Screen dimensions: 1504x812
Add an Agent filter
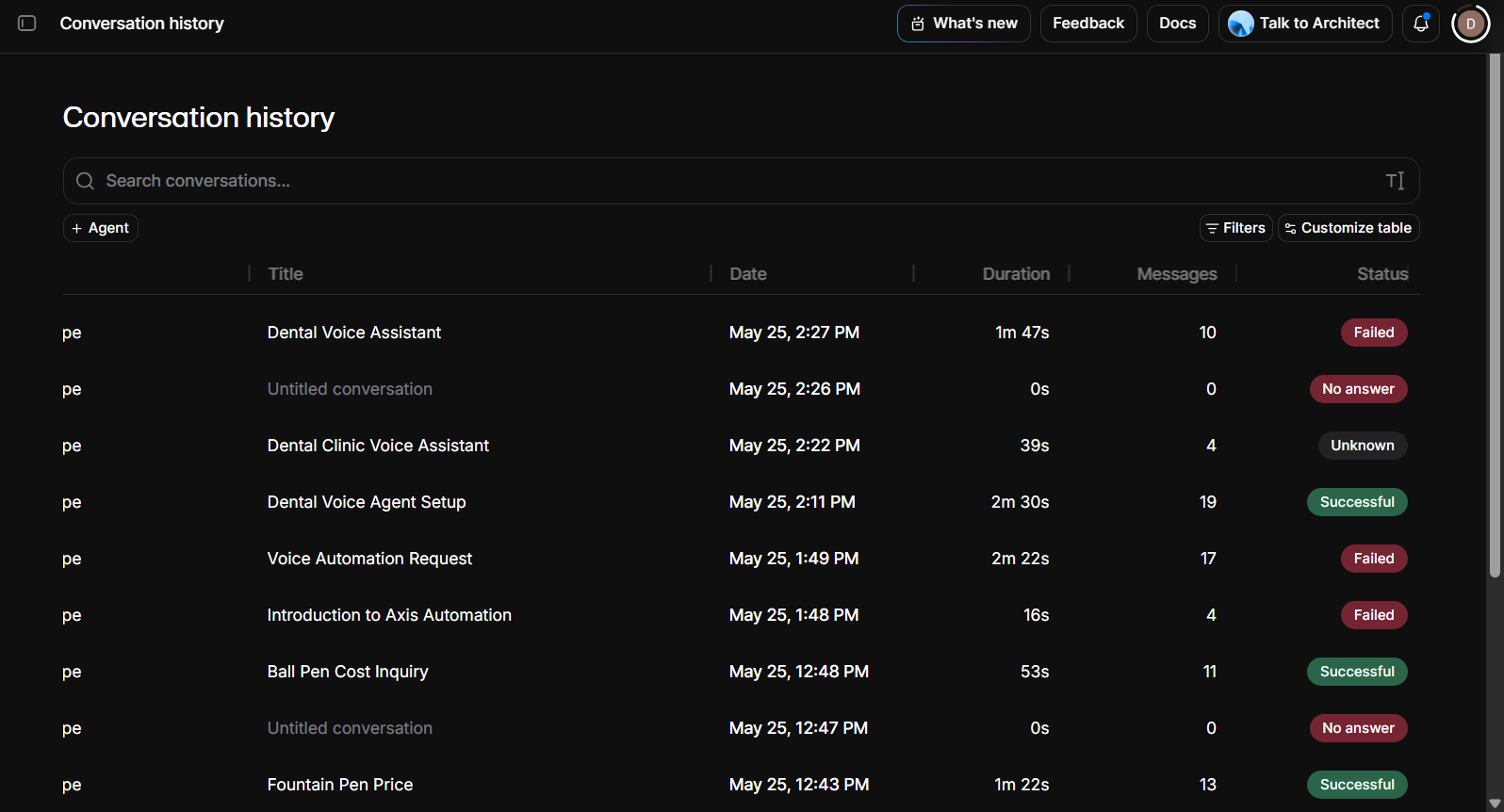pyautogui.click(x=101, y=228)
